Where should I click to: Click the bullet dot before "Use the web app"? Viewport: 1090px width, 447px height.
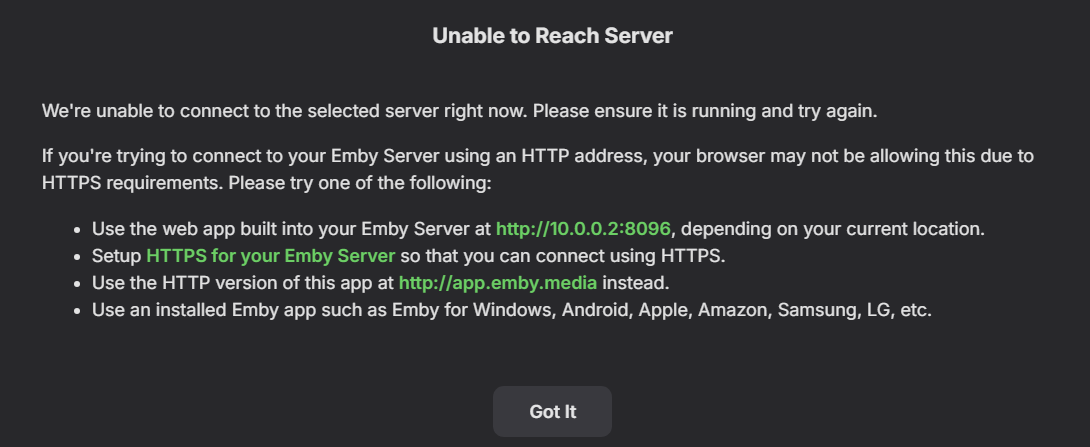(77, 229)
